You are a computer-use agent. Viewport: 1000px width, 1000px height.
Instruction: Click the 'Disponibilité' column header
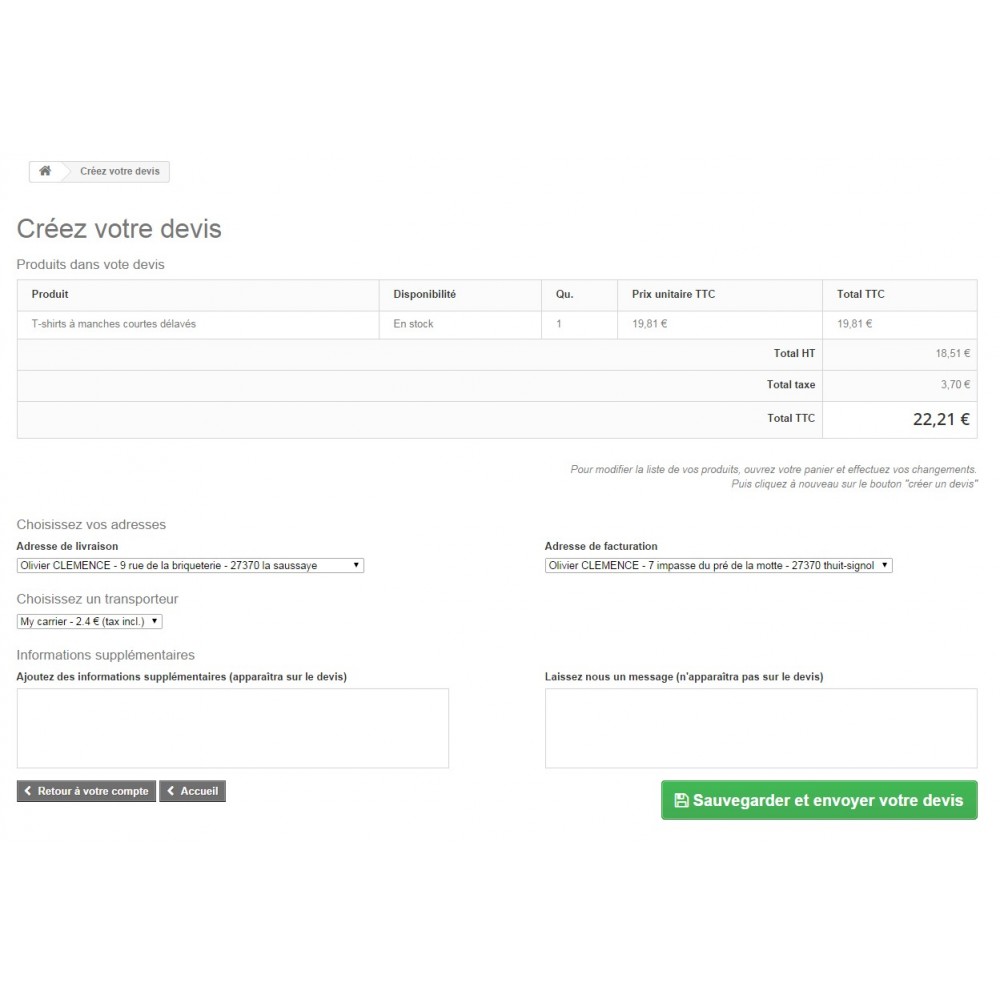tap(424, 294)
